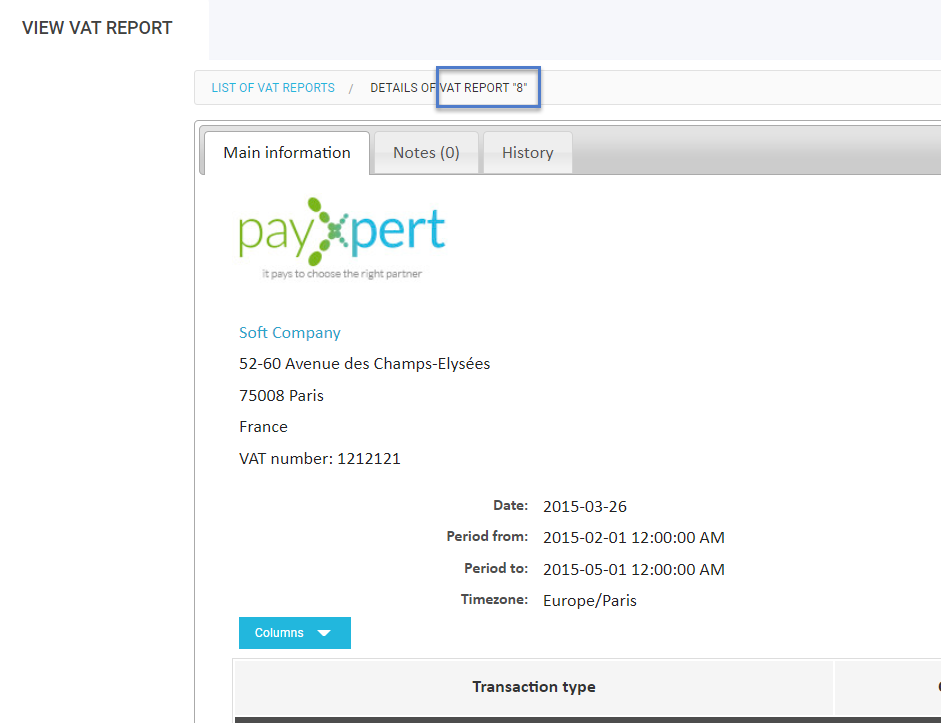Switch to the Main information tab
The image size is (941, 723).
(x=287, y=153)
